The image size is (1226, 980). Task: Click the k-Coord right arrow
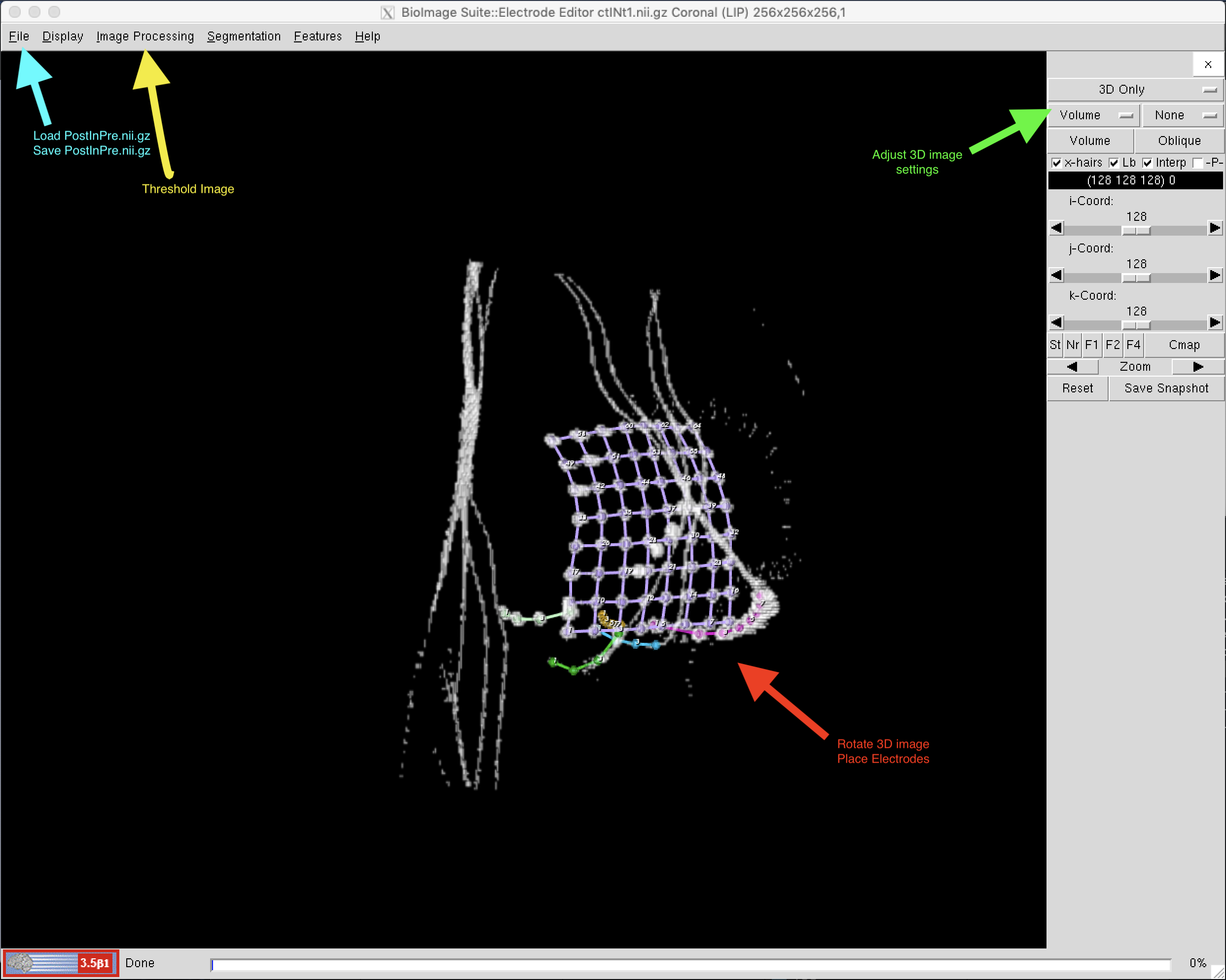(x=1215, y=323)
